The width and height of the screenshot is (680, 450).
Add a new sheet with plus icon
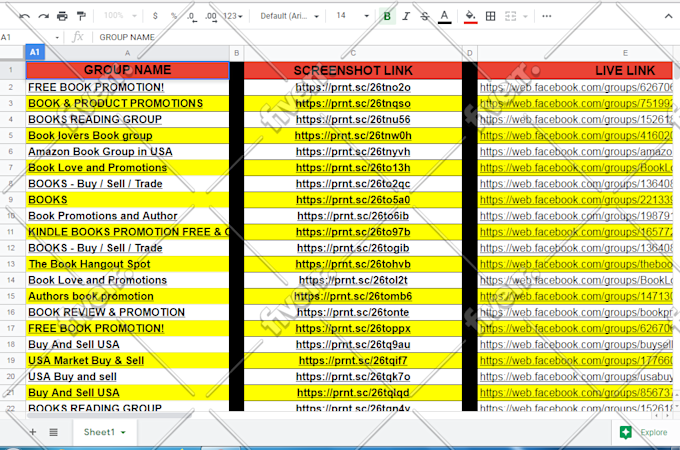33,432
